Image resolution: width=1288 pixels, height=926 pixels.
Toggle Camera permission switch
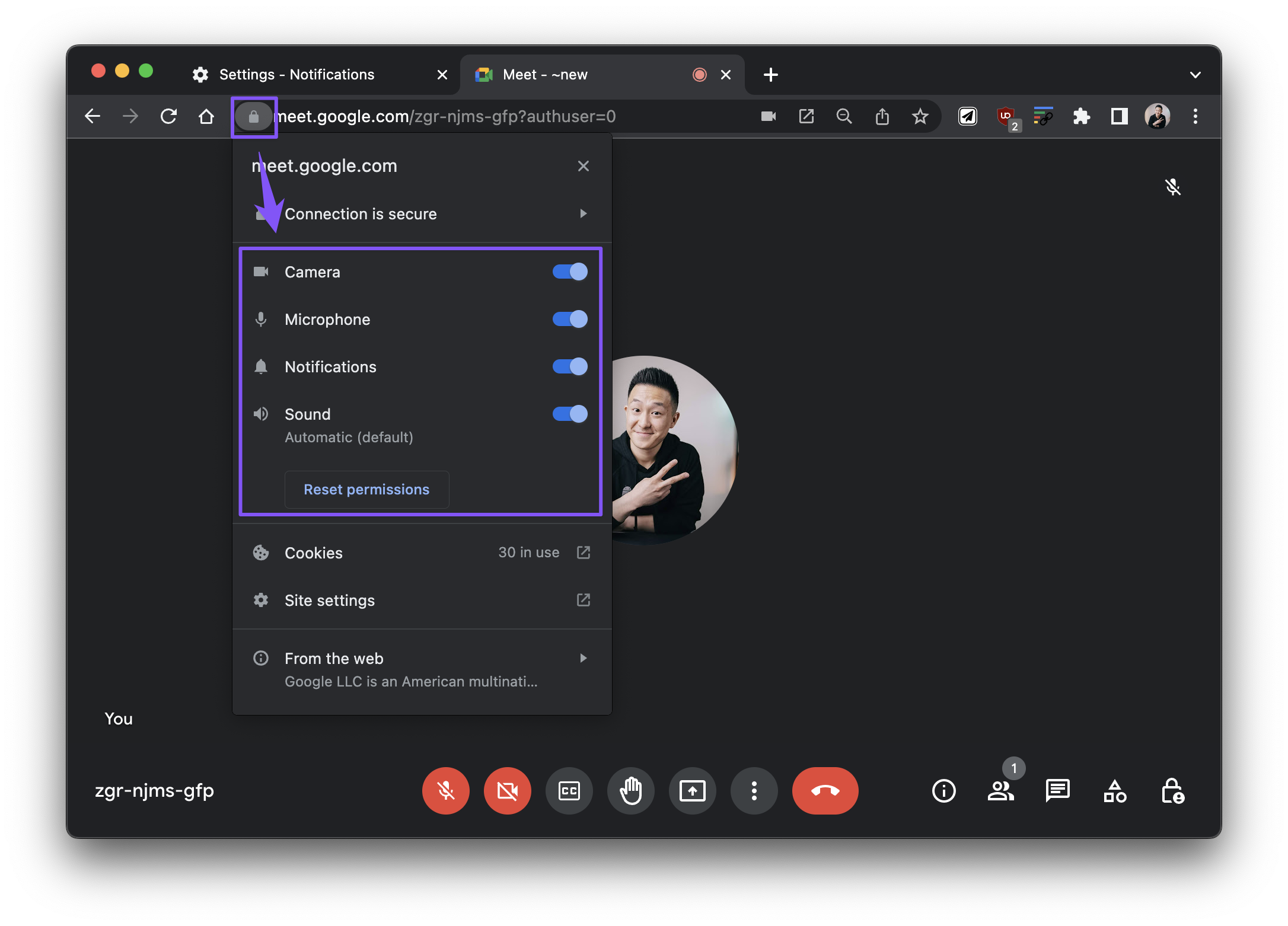tap(569, 272)
